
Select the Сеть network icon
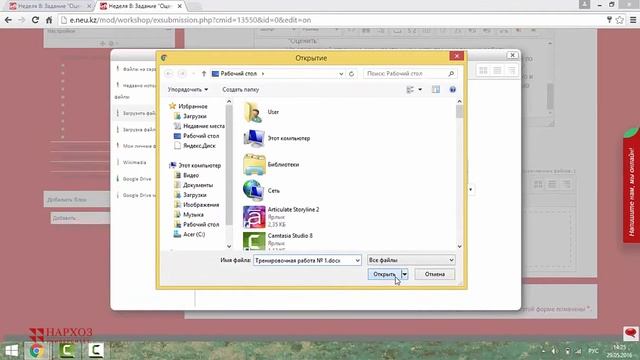[253, 191]
